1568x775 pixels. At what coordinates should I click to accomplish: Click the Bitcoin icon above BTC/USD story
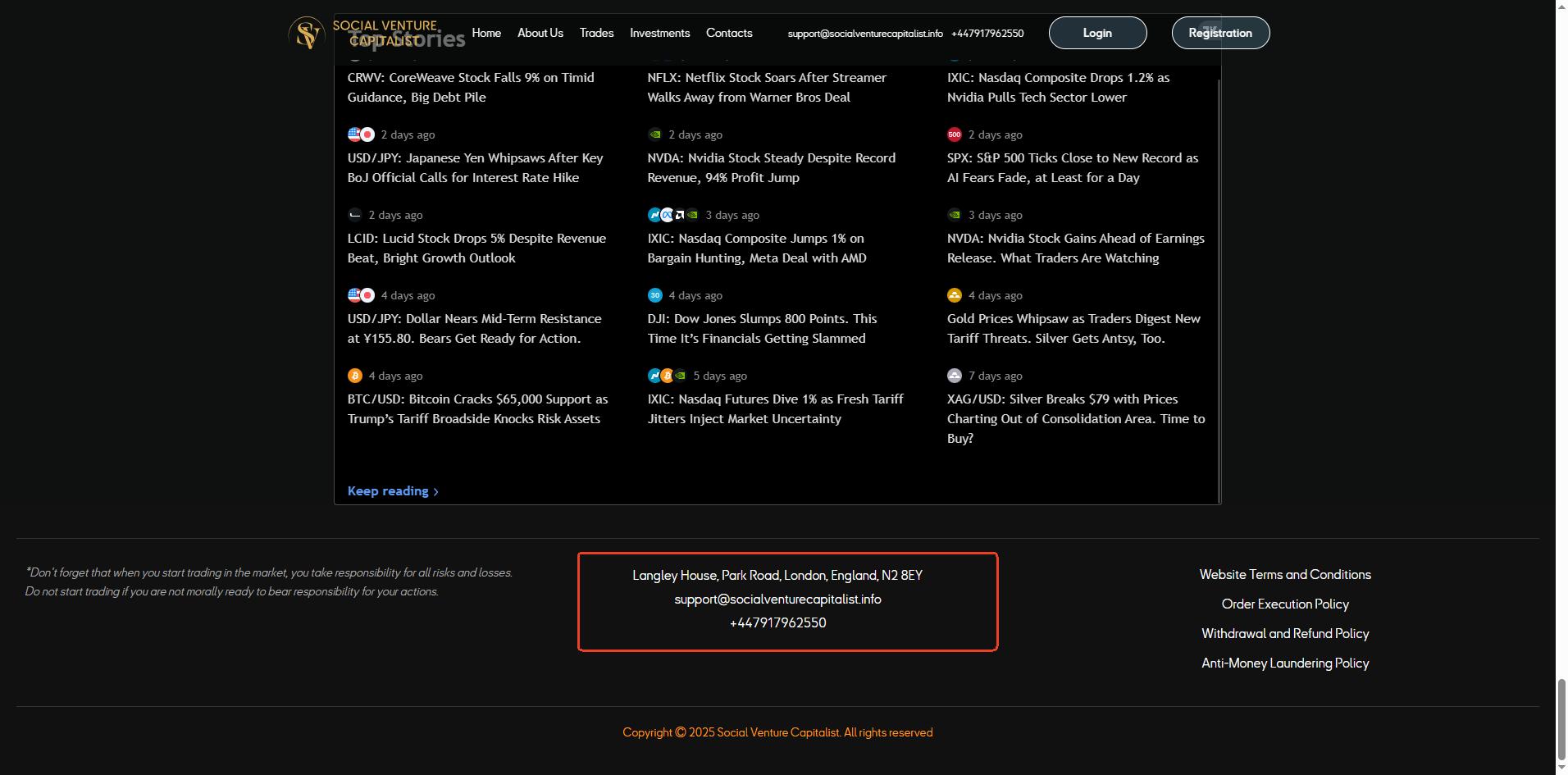coord(354,376)
